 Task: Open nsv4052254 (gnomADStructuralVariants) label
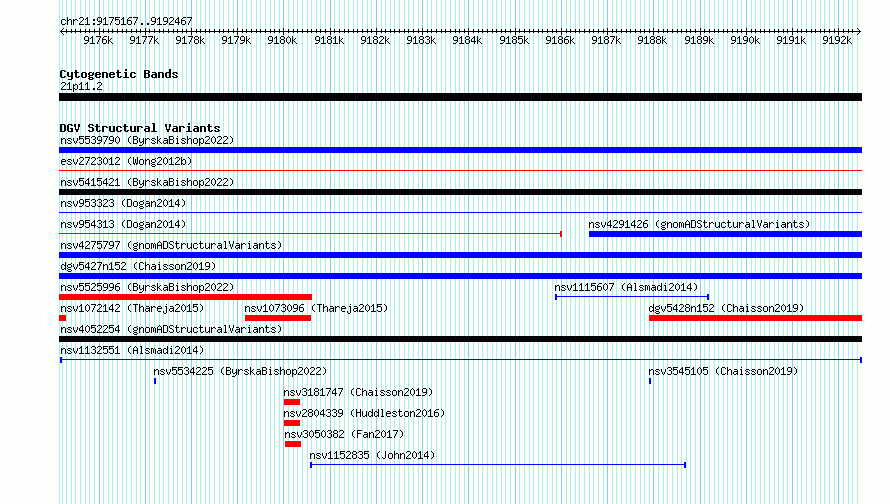point(171,329)
